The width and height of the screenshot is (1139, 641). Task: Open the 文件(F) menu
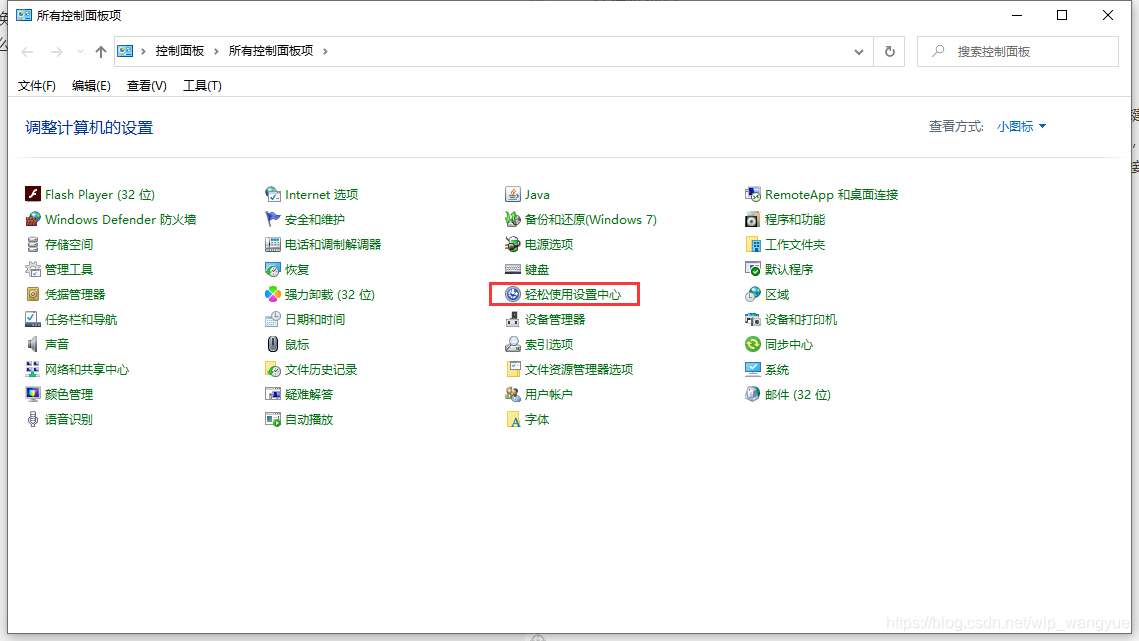tap(36, 86)
